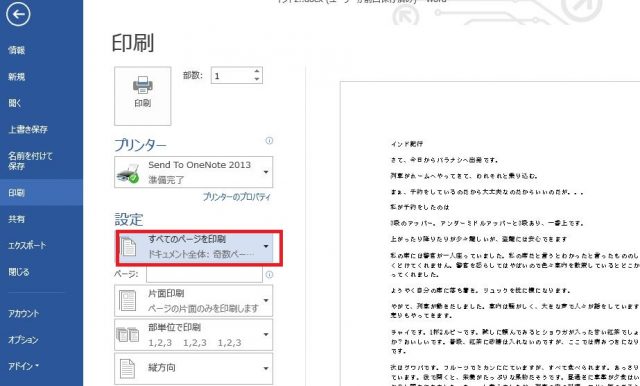Click the ページ input field
This screenshot has width=640, height=386.
pyautogui.click(x=204, y=275)
